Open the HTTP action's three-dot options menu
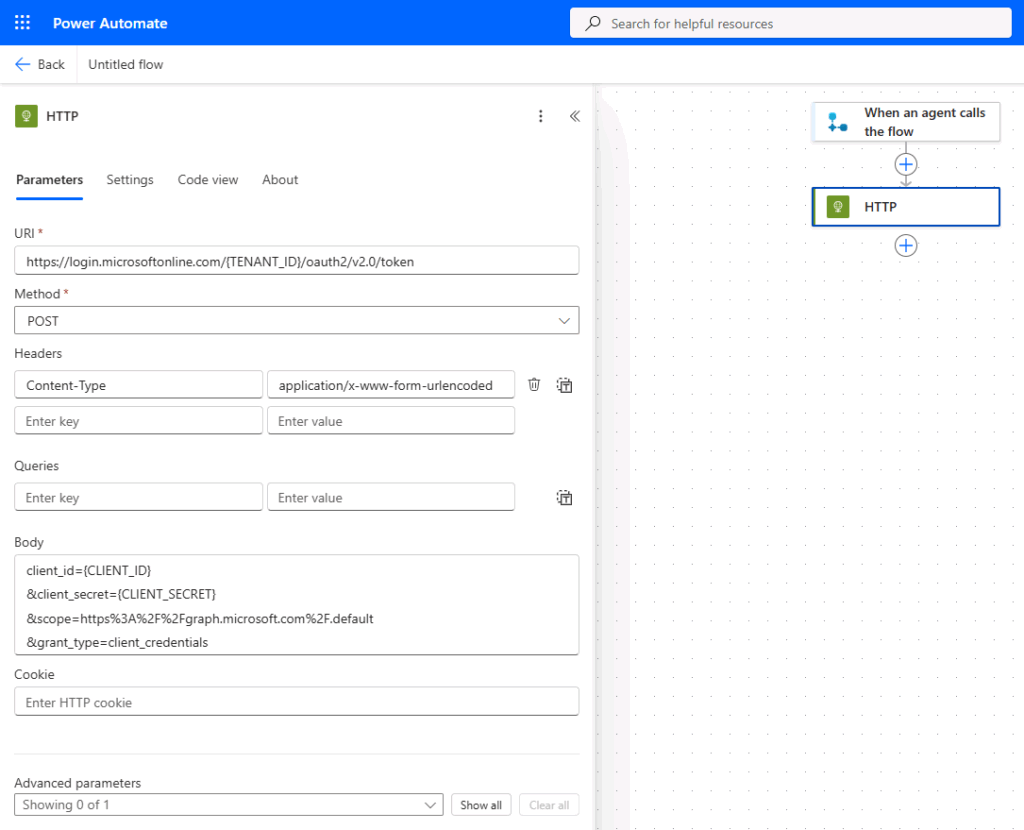Image resolution: width=1024 pixels, height=830 pixels. (x=540, y=116)
